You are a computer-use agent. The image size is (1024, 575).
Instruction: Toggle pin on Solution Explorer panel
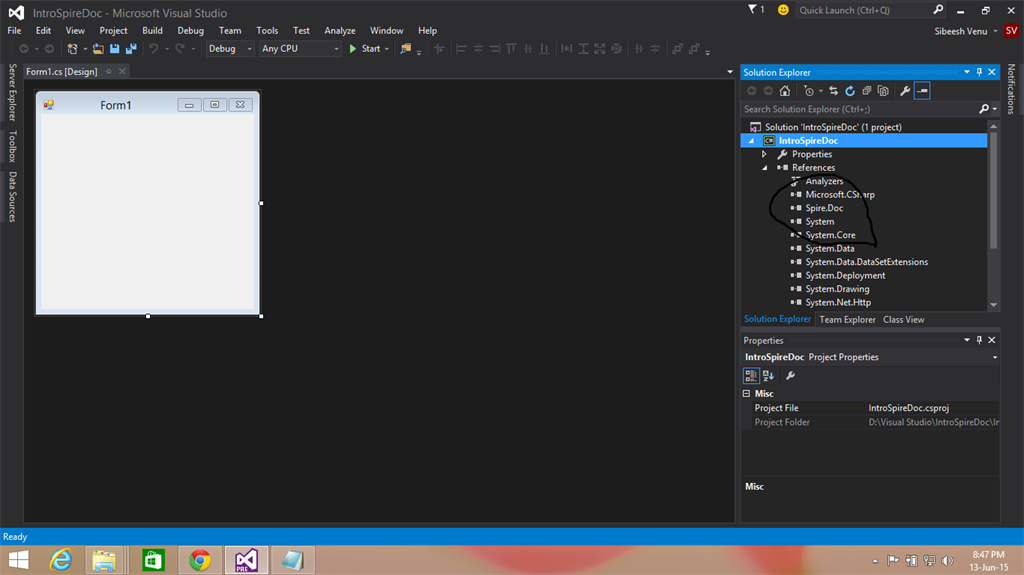[979, 72]
